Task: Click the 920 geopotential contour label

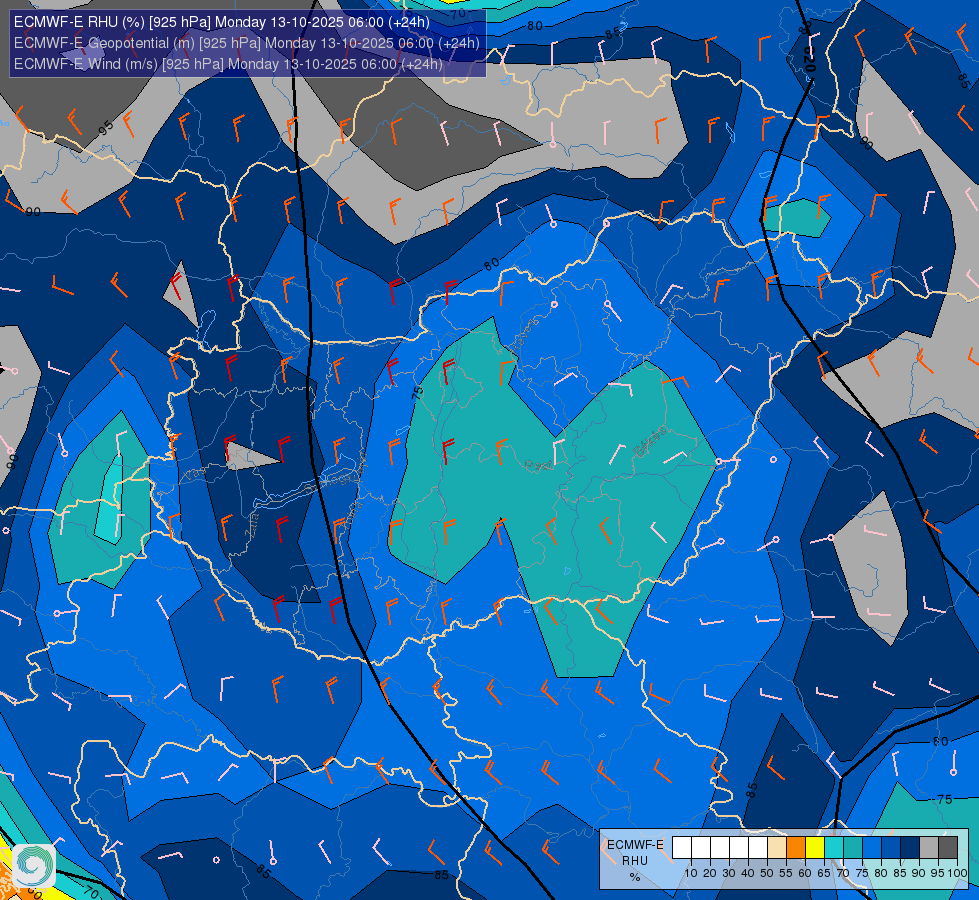Action: pos(809,61)
